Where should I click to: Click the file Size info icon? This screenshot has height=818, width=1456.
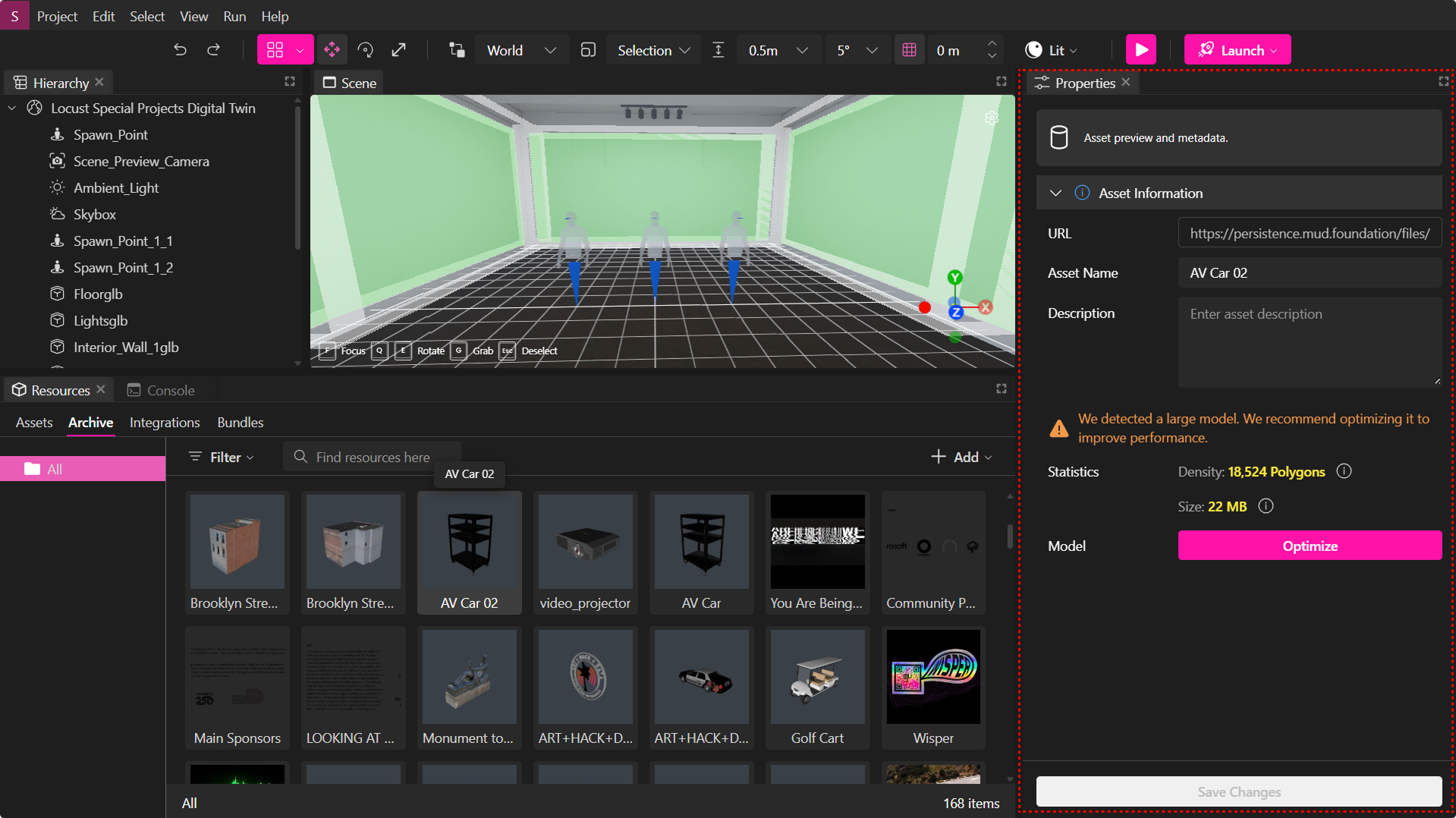pyautogui.click(x=1266, y=506)
